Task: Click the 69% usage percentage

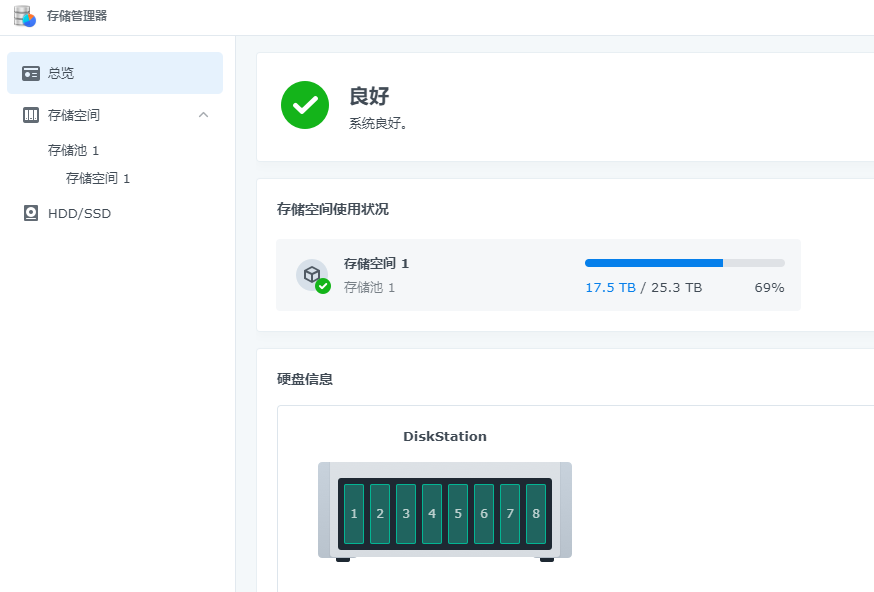Action: point(769,288)
